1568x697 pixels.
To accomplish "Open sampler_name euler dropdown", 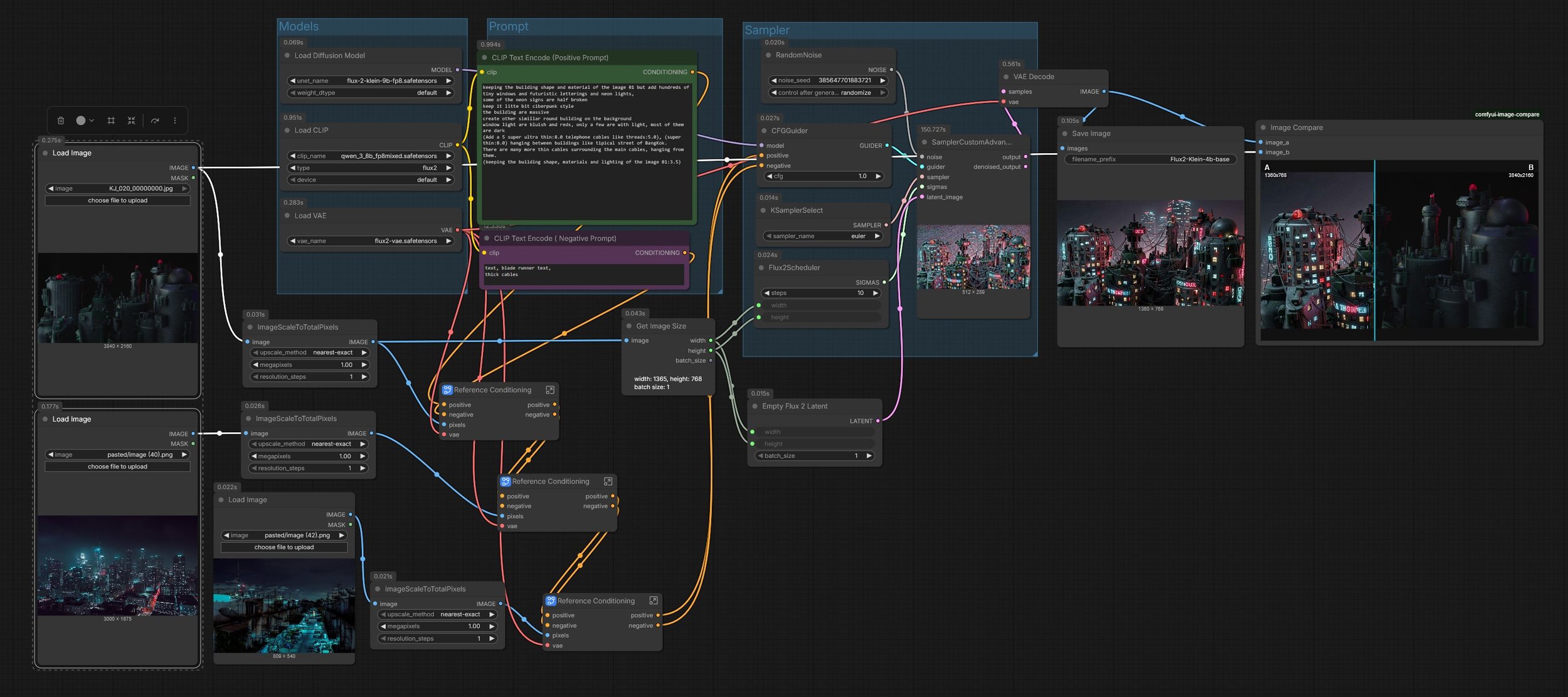I will [x=824, y=237].
